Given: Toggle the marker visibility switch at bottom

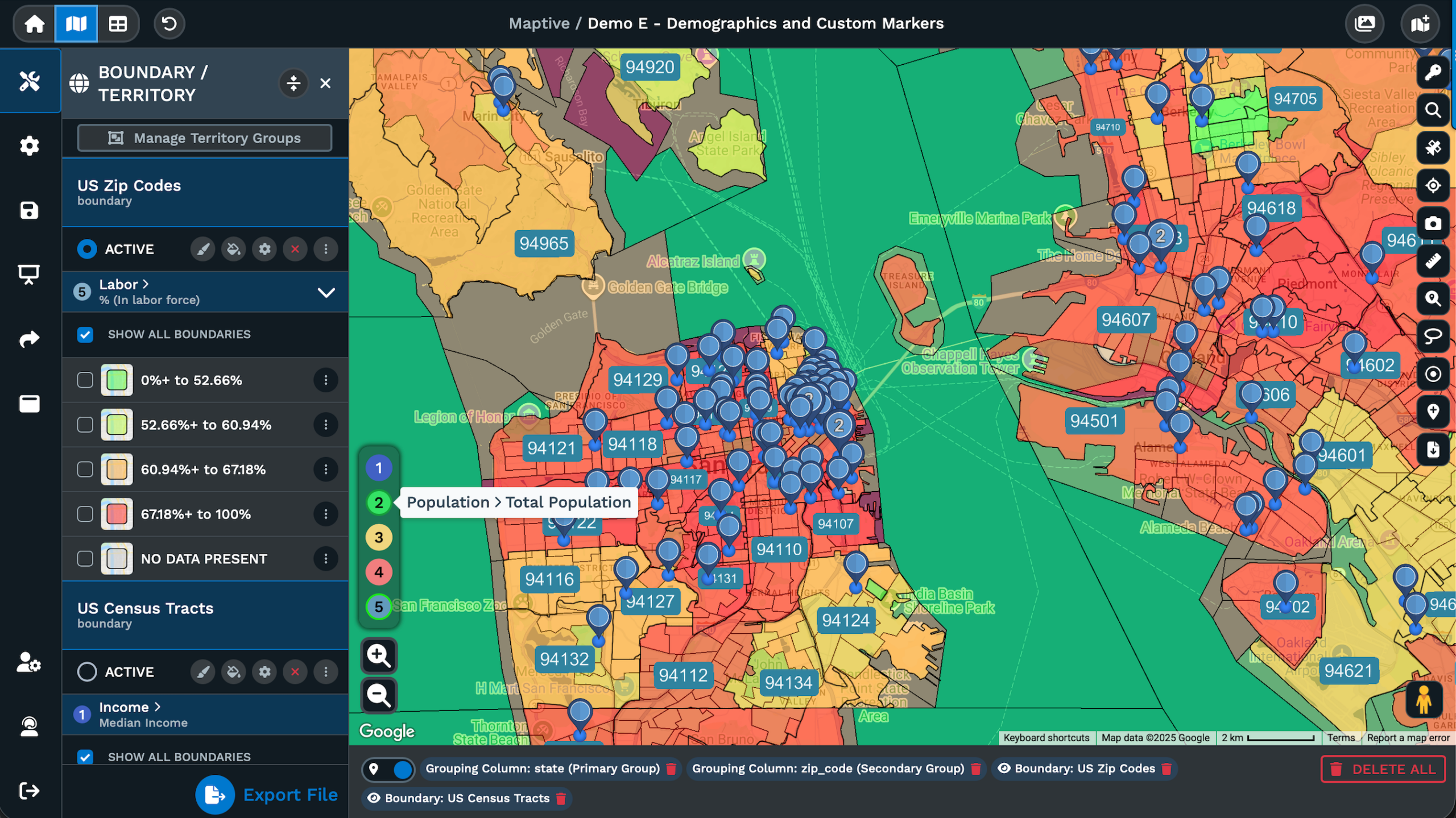Looking at the screenshot, I should click(x=389, y=769).
